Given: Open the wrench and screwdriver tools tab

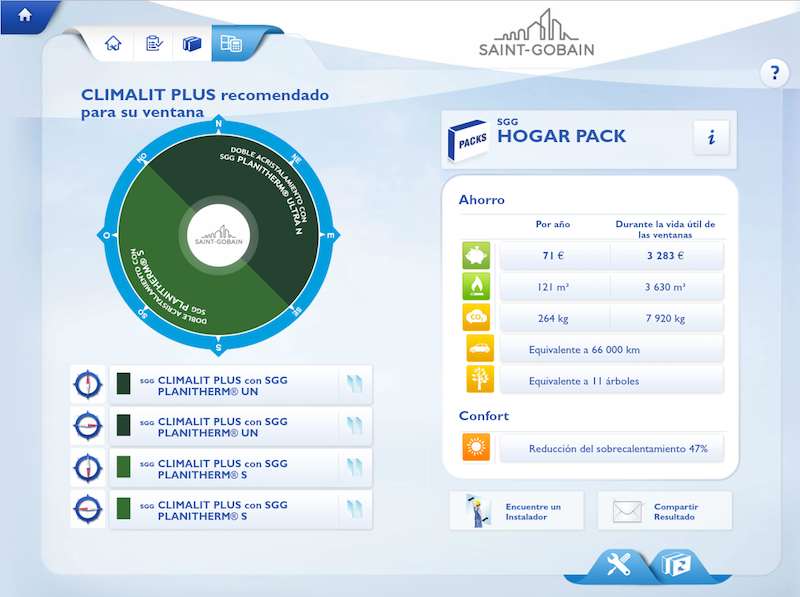Looking at the screenshot, I should click(x=611, y=566).
